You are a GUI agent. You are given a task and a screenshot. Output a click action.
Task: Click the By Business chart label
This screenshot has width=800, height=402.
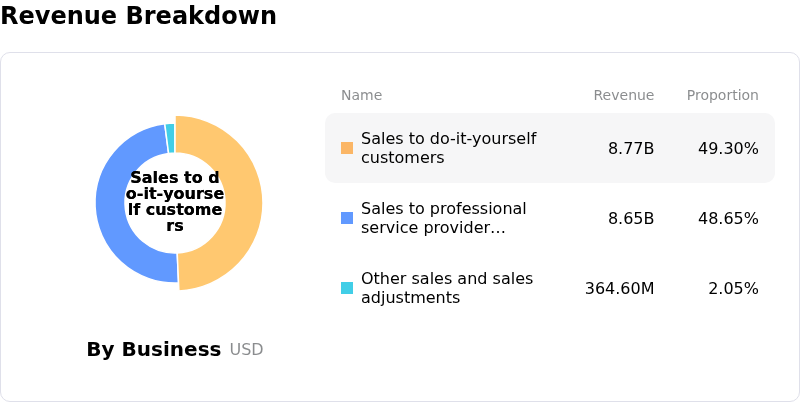(153, 349)
